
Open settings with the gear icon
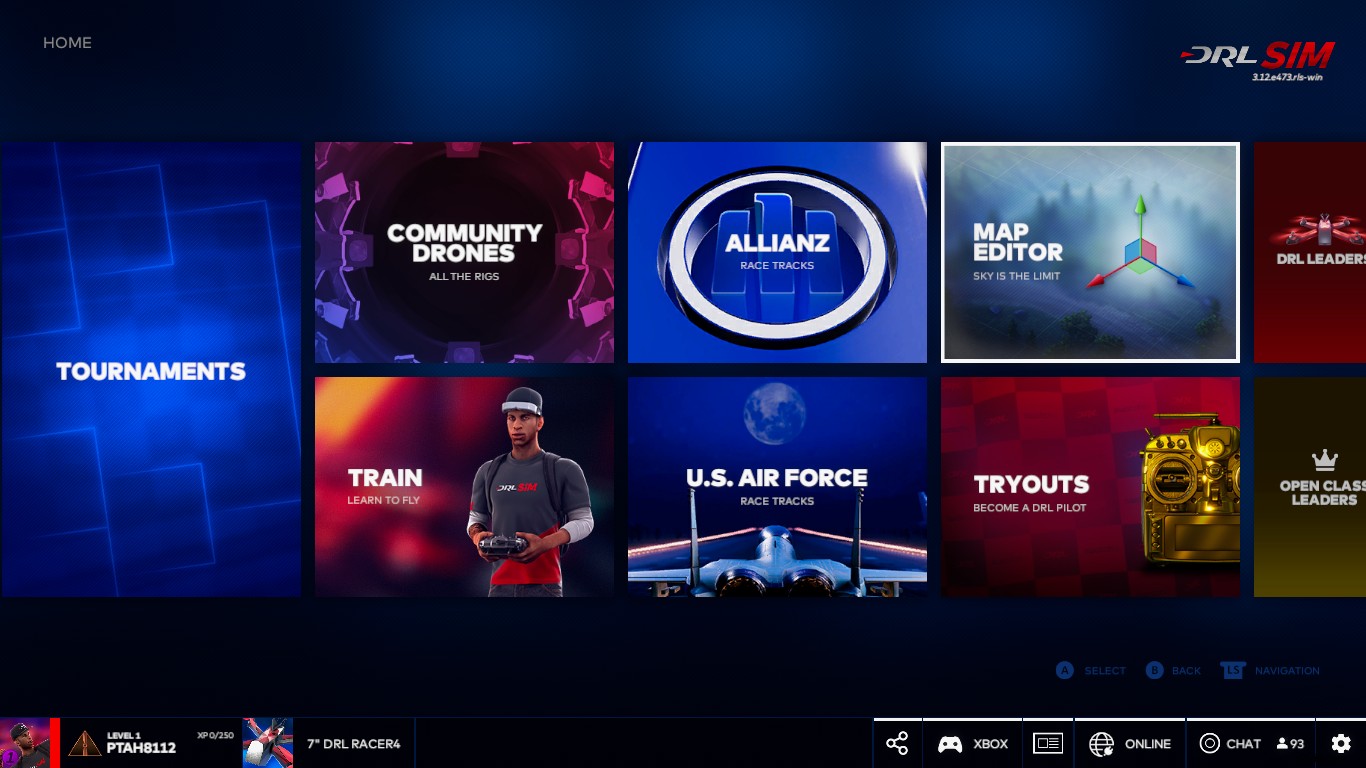coord(1341,744)
